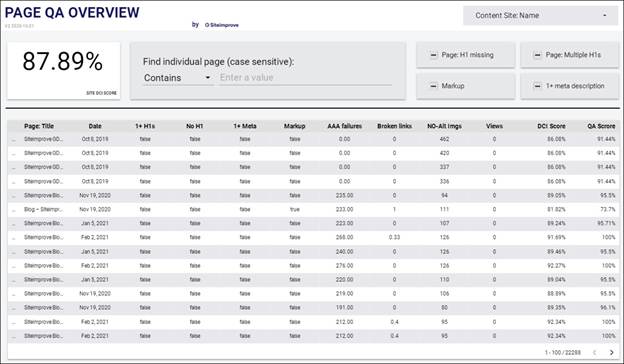Click the 0.33 Broken links cell
Screen dimensions: 624x364
pyautogui.click(x=394, y=237)
